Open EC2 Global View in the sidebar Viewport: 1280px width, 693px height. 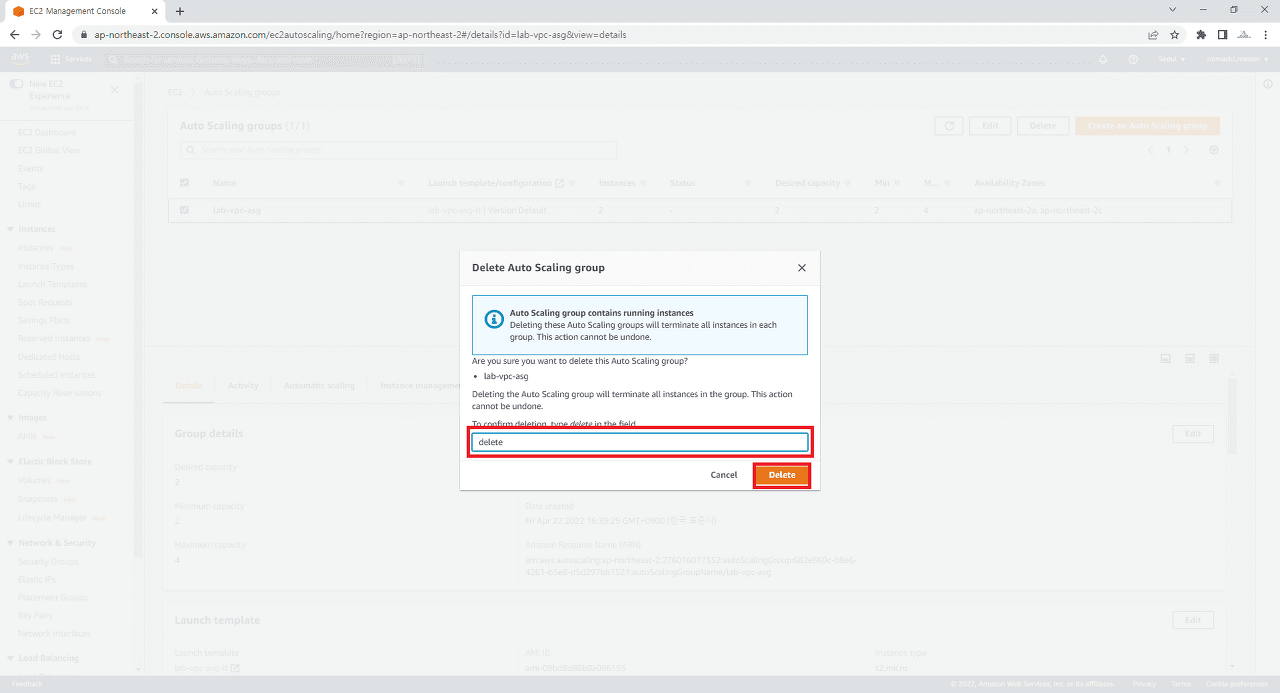click(x=49, y=150)
